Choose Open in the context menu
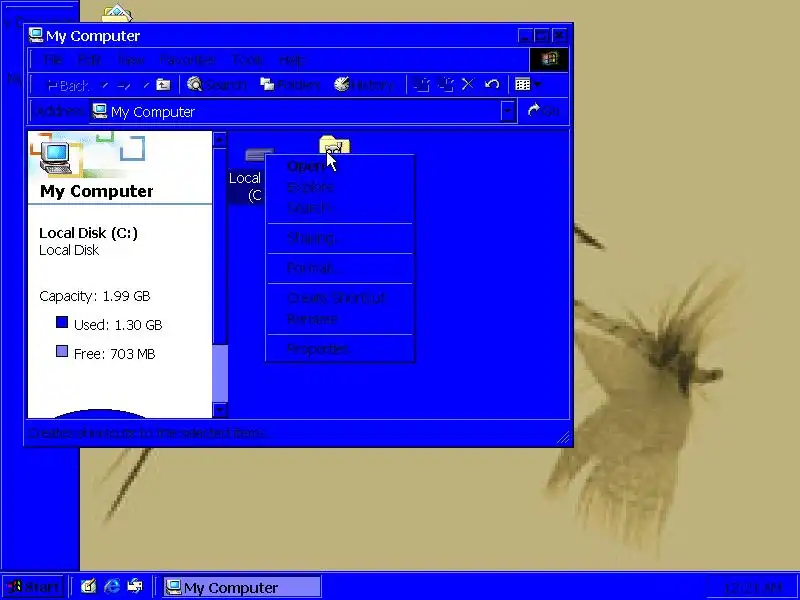The height and width of the screenshot is (600, 800). (340, 166)
